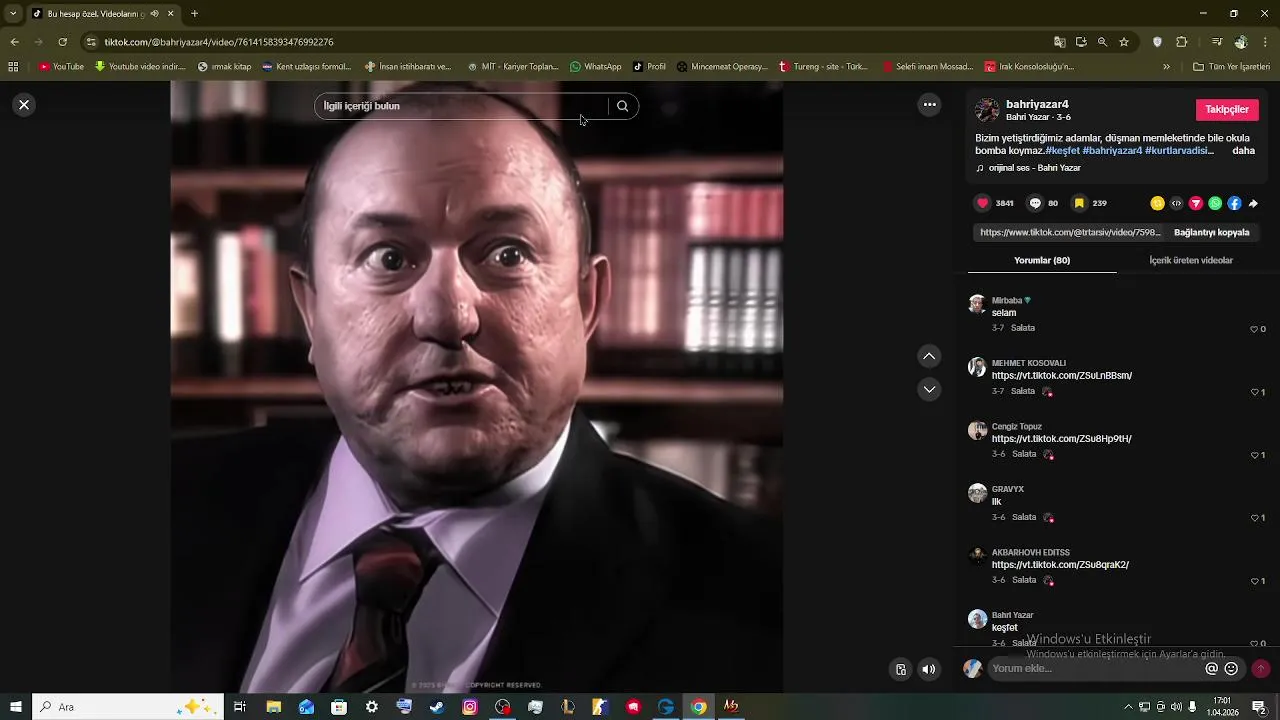The width and height of the screenshot is (1280, 720).
Task: Mute the tab via its speaker icon
Action: 154,14
